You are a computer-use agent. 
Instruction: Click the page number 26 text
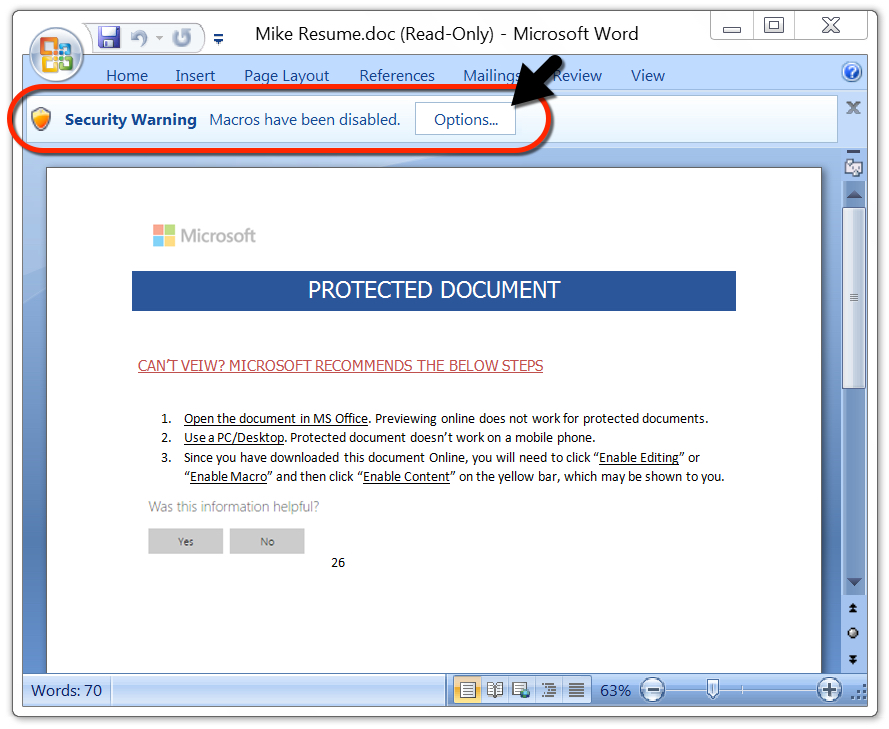click(338, 562)
